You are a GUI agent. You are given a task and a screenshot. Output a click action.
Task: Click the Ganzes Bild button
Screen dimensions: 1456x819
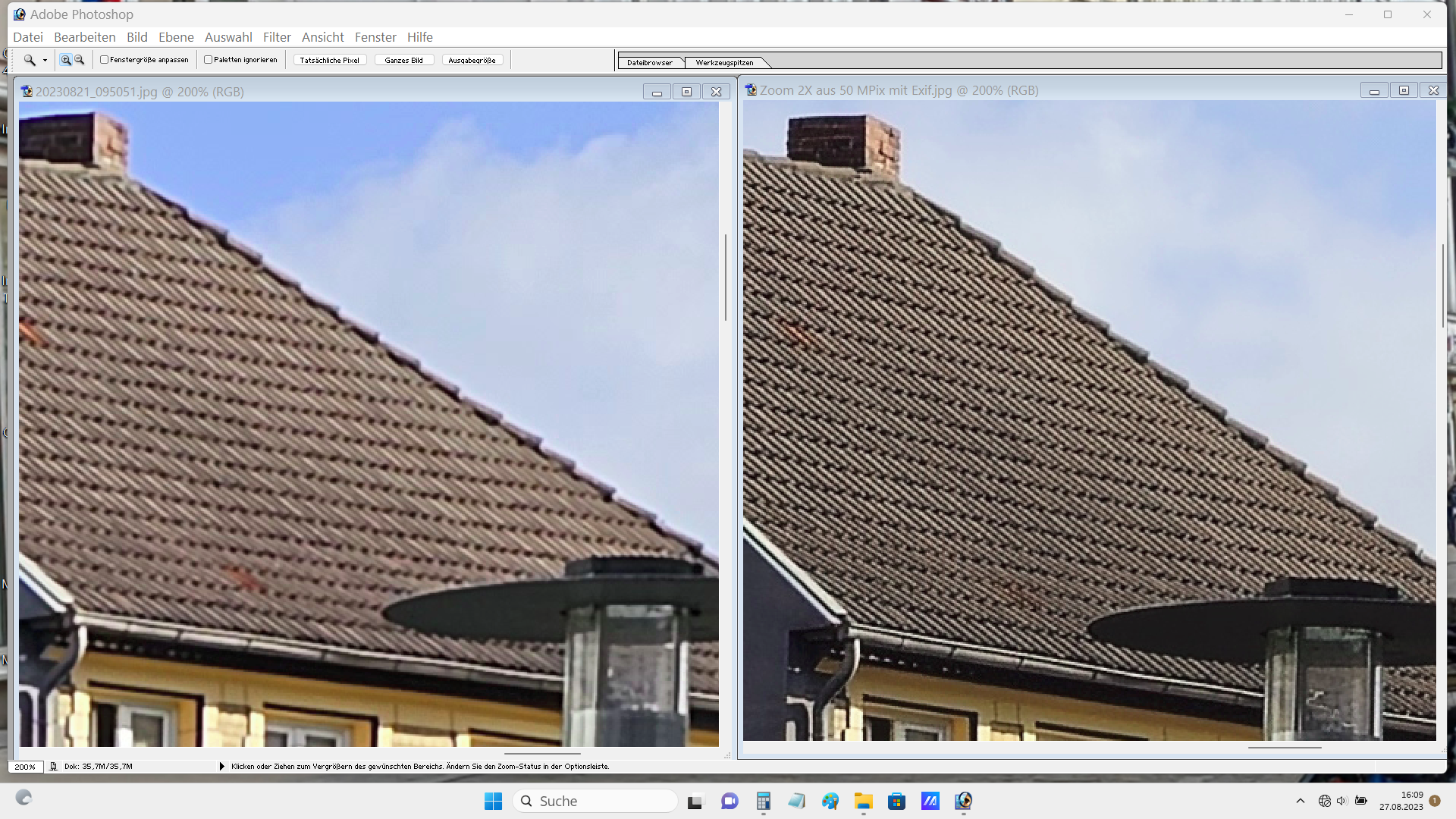point(403,60)
